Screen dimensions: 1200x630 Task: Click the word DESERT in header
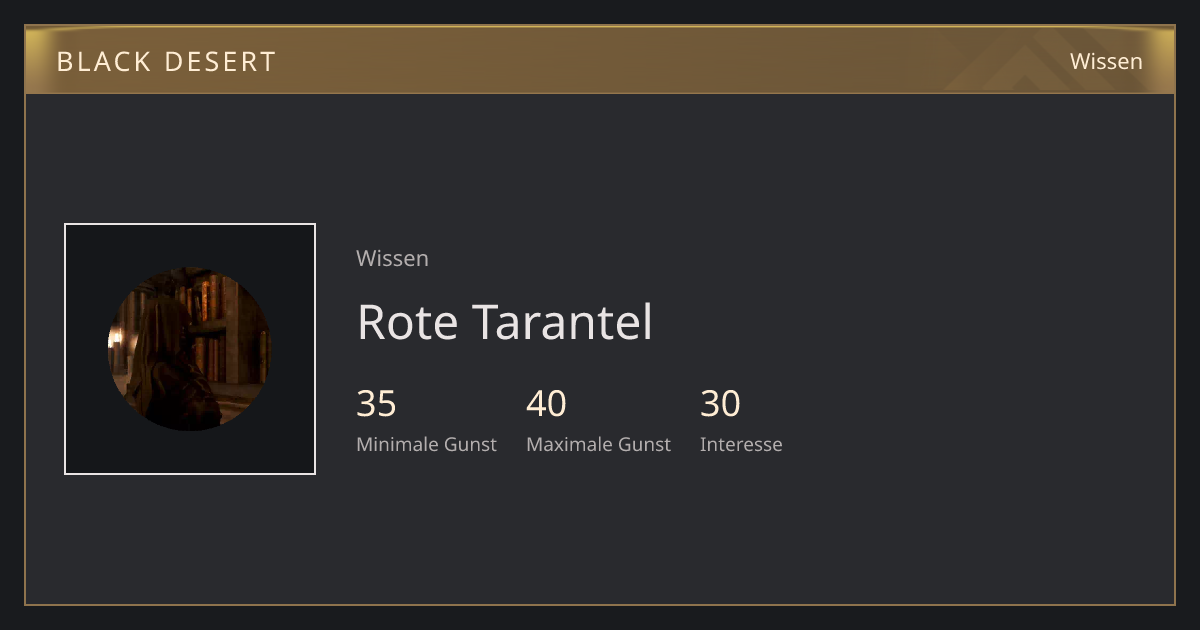click(x=220, y=62)
